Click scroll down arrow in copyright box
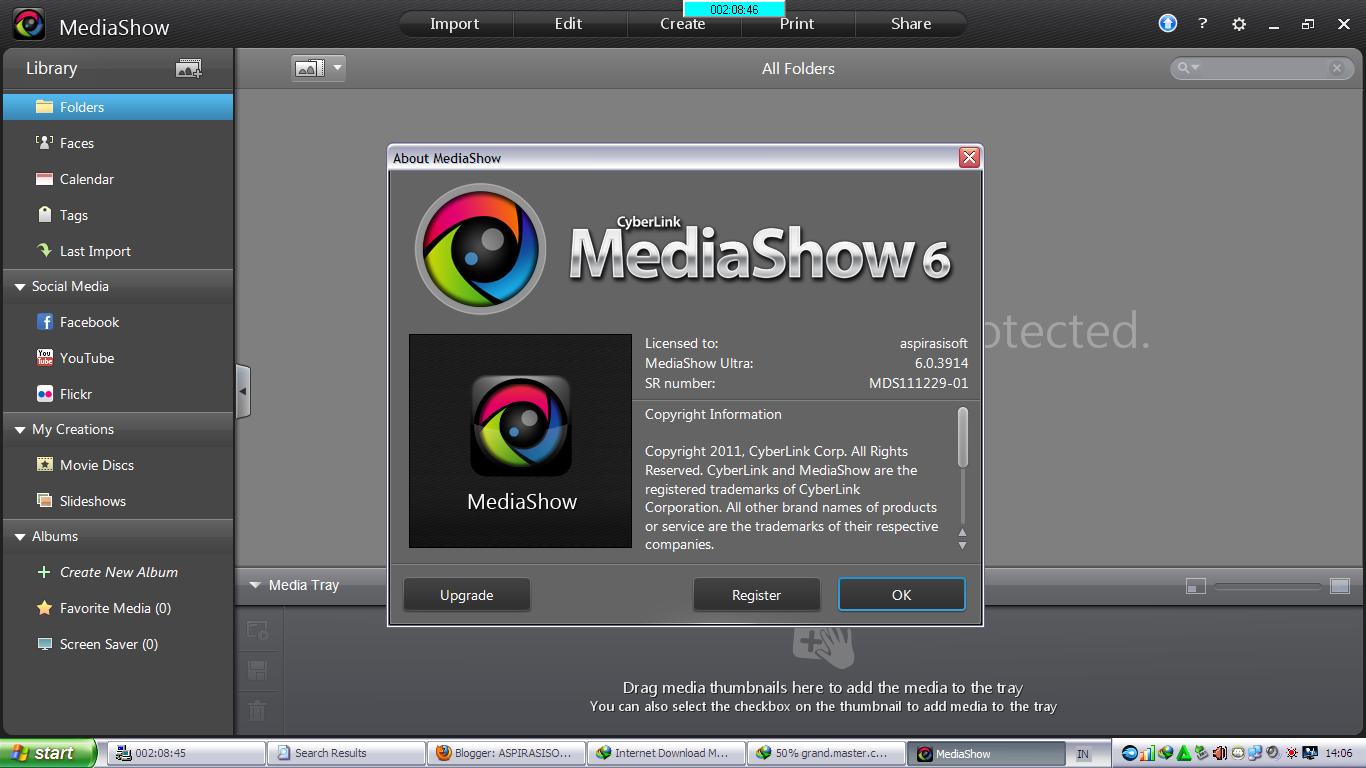The image size is (1366, 768). tap(963, 545)
